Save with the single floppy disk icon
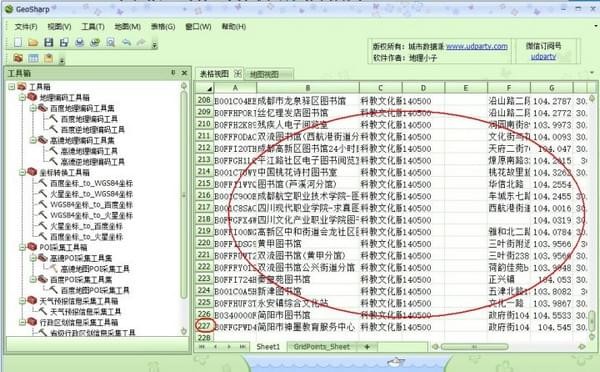 (x=49, y=42)
